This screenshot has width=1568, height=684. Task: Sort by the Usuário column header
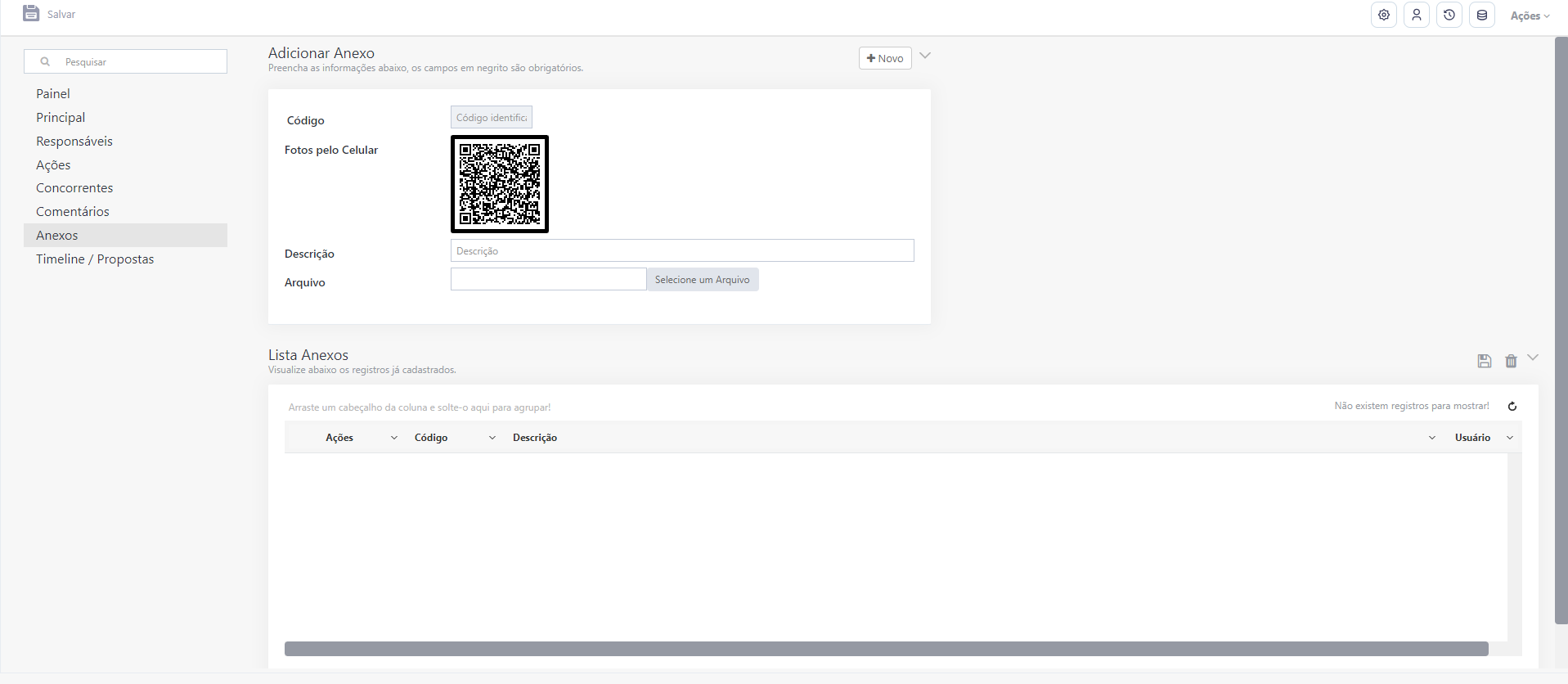[x=1472, y=438]
